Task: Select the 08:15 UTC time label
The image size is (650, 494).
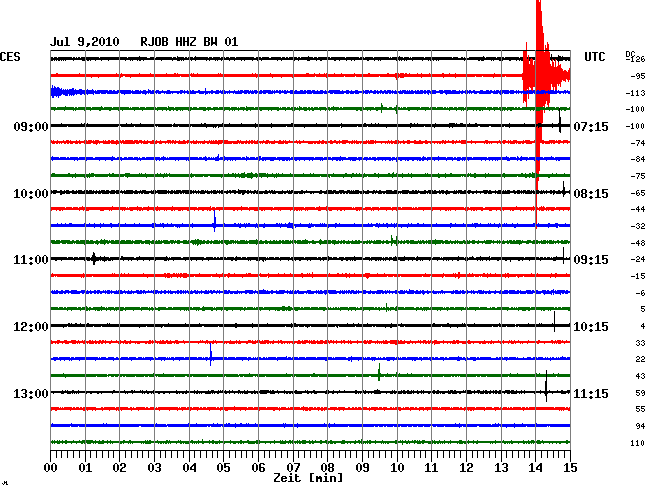Action: pyautogui.click(x=591, y=194)
